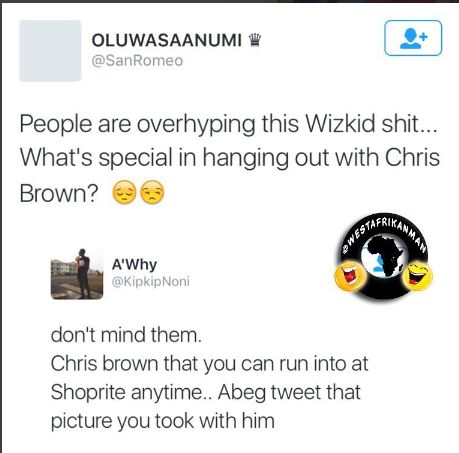Viewport: 459px width, 453px height.
Task: Open A'Why's profile photo thumbnail
Action: click(77, 273)
